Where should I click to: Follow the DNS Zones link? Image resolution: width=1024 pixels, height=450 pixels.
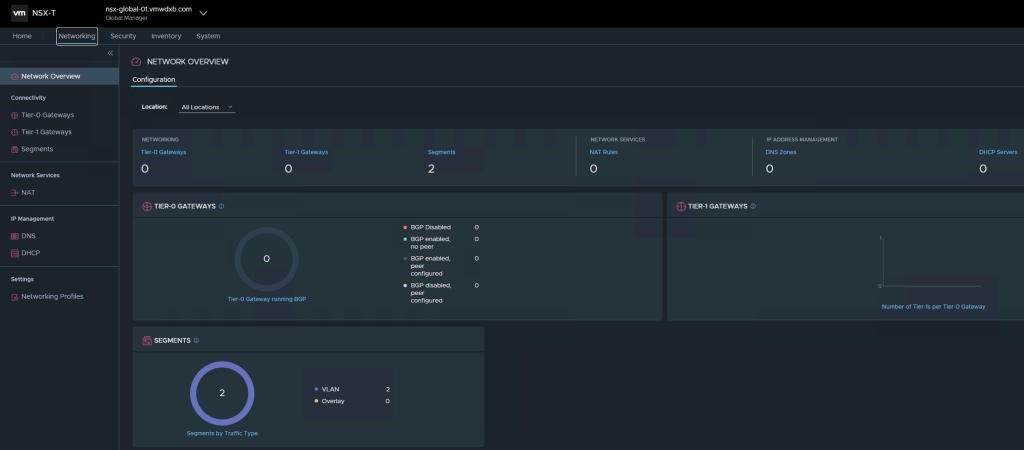coord(779,152)
